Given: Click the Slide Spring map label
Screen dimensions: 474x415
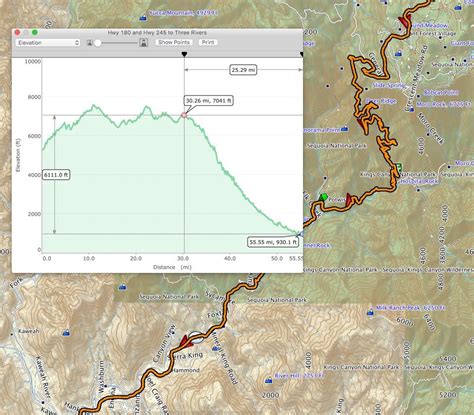Looking at the screenshot, I should point(388,85).
